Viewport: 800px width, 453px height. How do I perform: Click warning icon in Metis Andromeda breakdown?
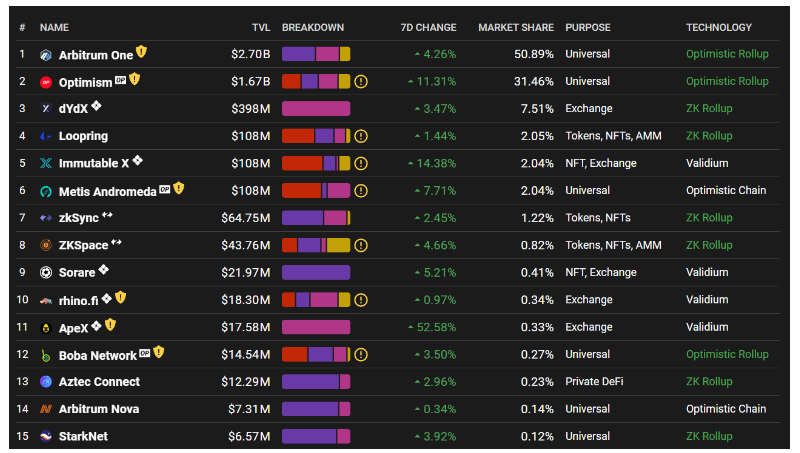pyautogui.click(x=361, y=191)
